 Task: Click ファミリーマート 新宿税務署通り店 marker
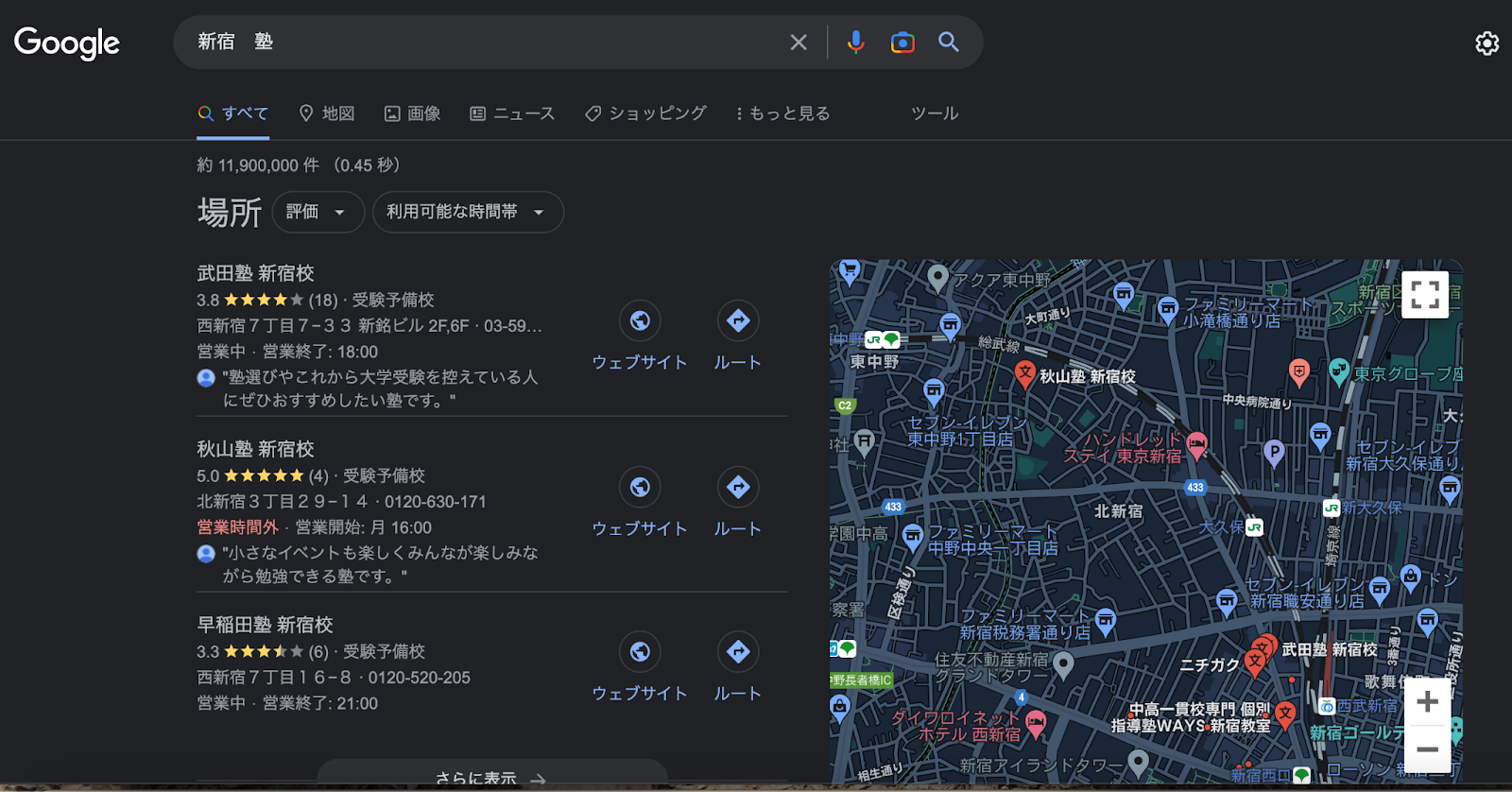[1105, 622]
